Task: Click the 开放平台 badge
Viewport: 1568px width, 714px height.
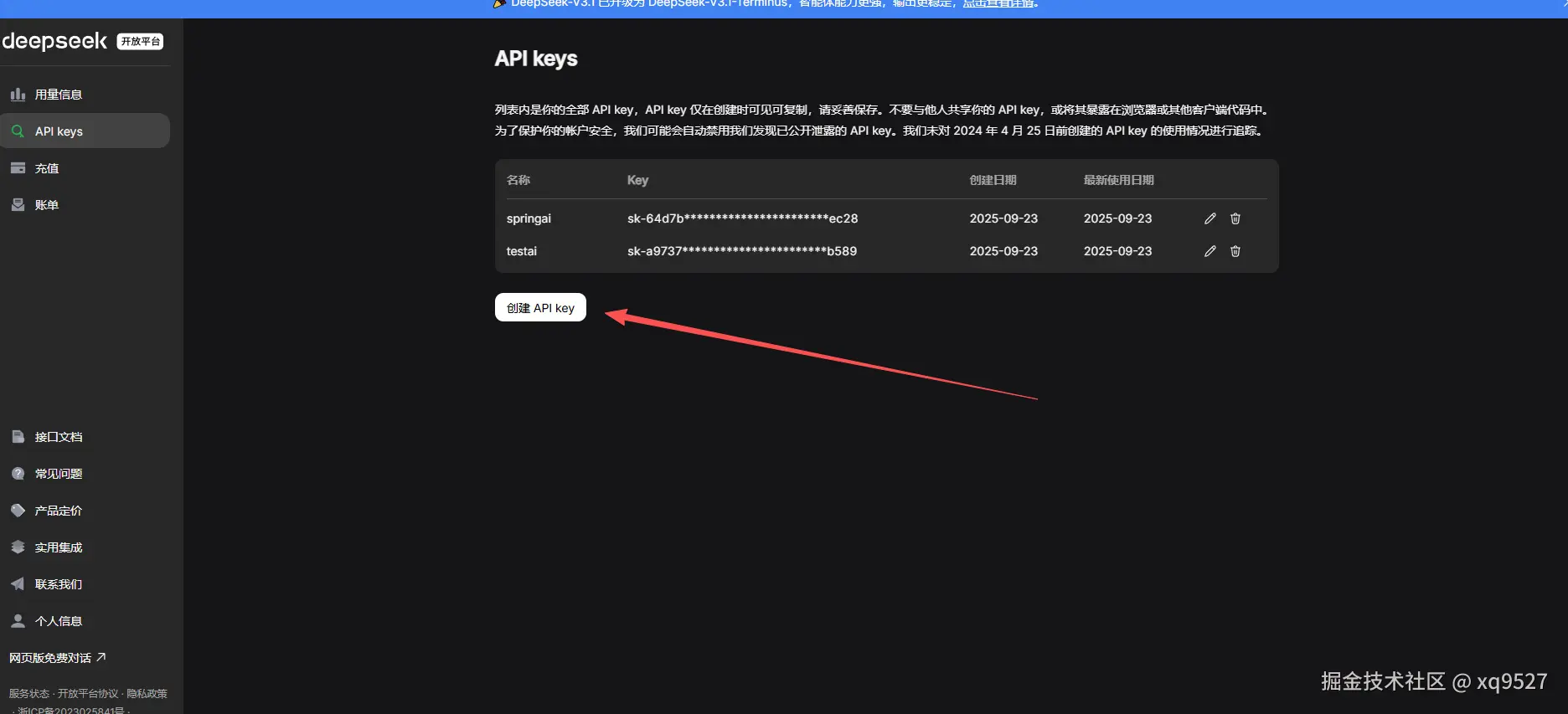Action: tap(140, 42)
